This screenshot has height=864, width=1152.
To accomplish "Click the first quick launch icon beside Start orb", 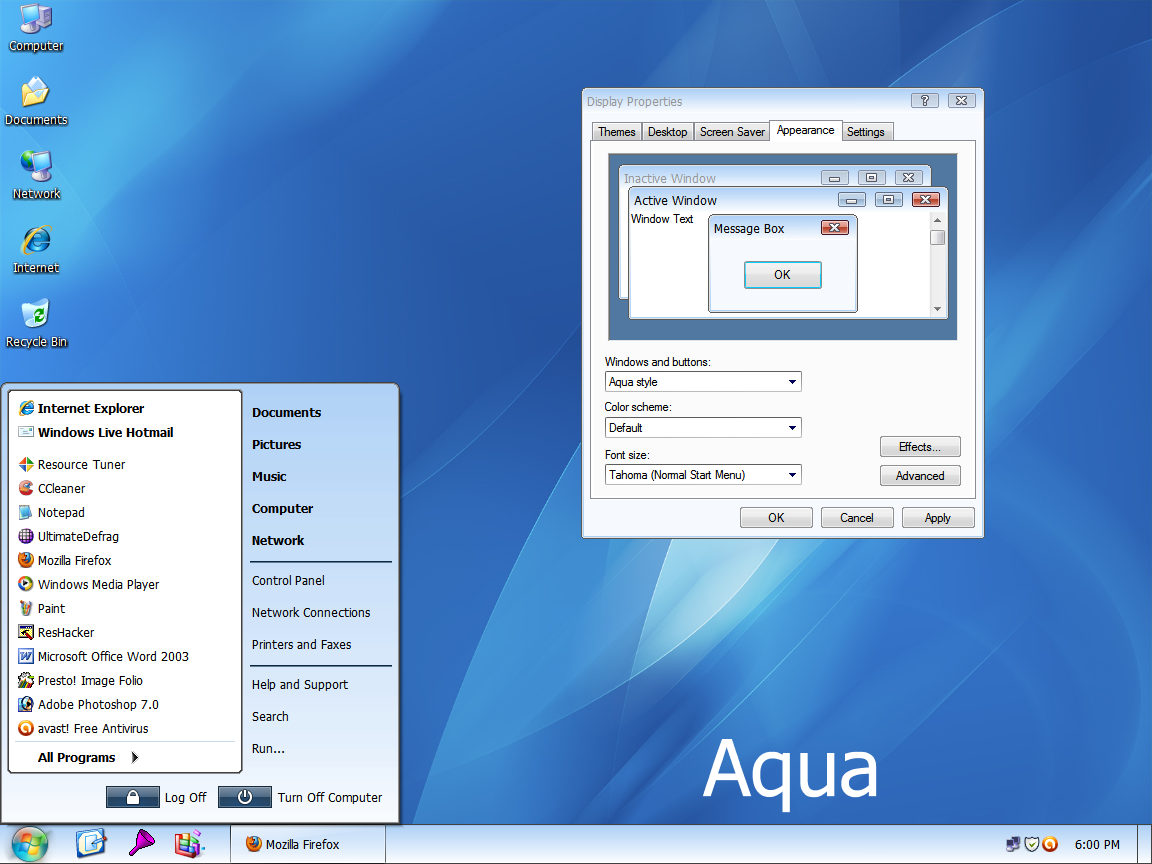I will tap(91, 843).
